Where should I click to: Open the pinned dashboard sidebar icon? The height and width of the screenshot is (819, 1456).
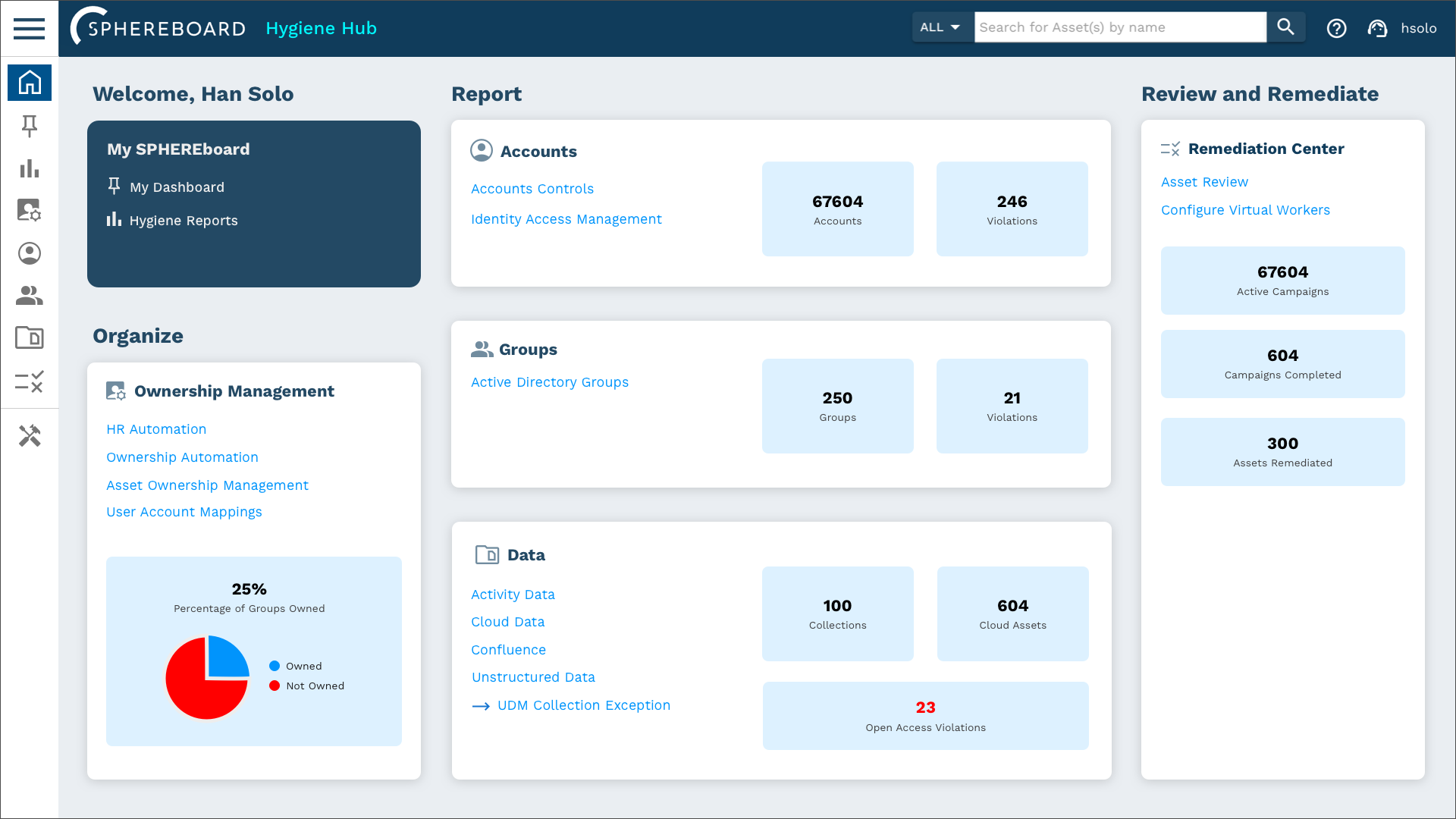(x=30, y=126)
